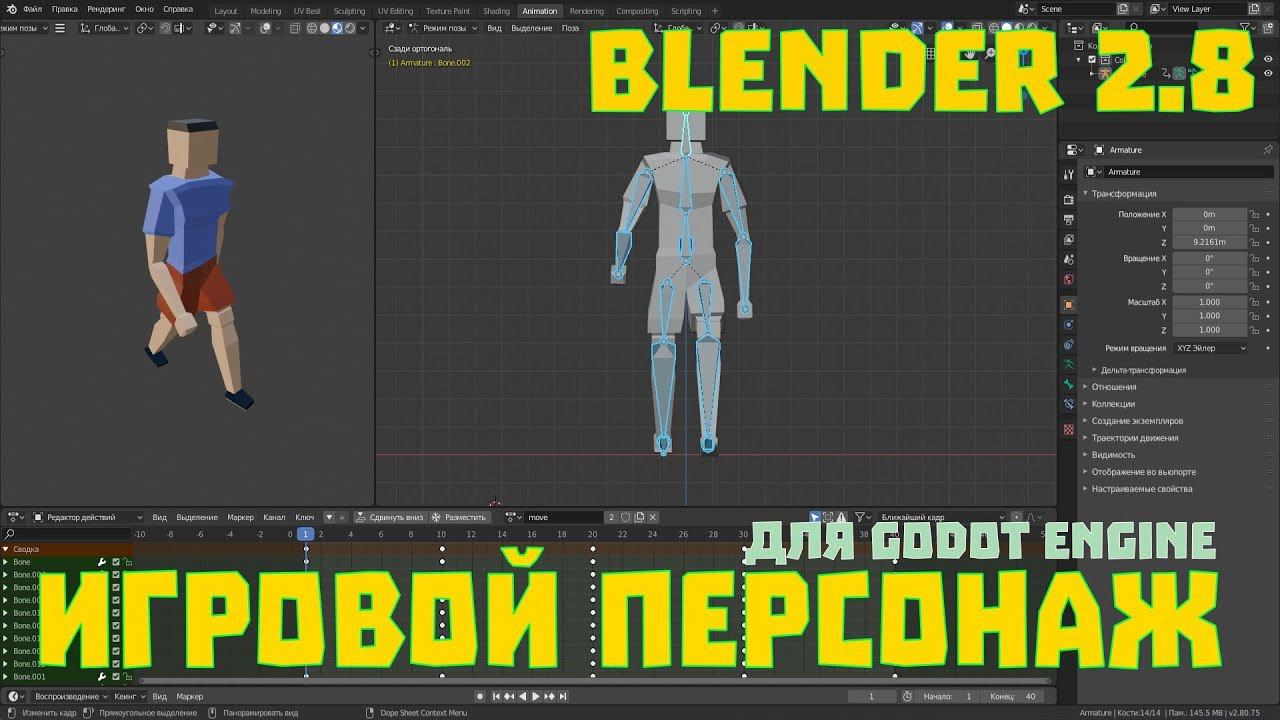
Task: Open the Выделение menu in center viewport
Action: [x=532, y=28]
